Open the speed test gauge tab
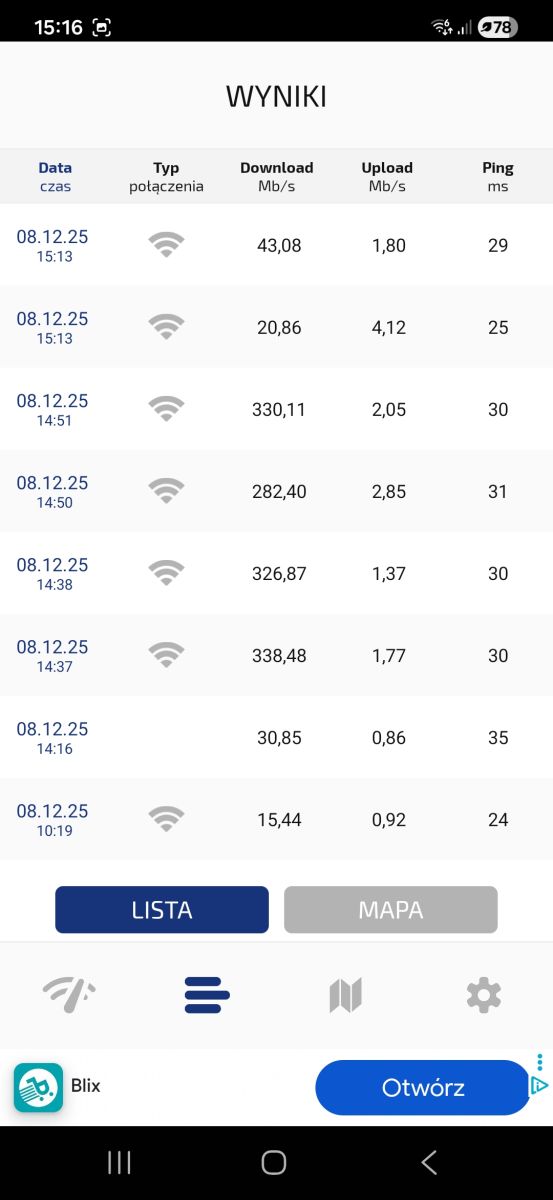 [69, 995]
